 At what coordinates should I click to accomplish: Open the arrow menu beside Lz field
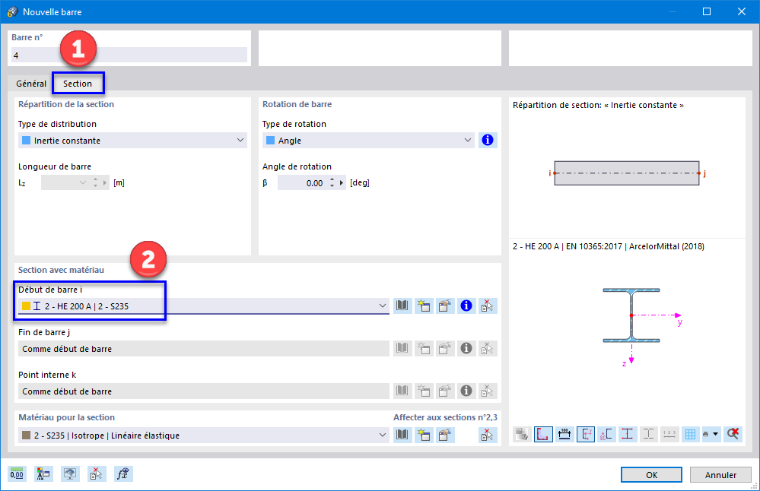point(105,183)
